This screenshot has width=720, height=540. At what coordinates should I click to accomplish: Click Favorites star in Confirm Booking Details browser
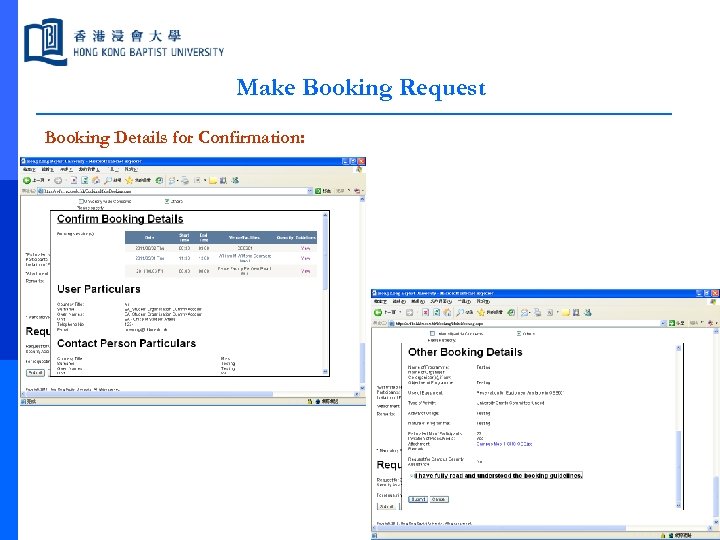click(x=129, y=180)
